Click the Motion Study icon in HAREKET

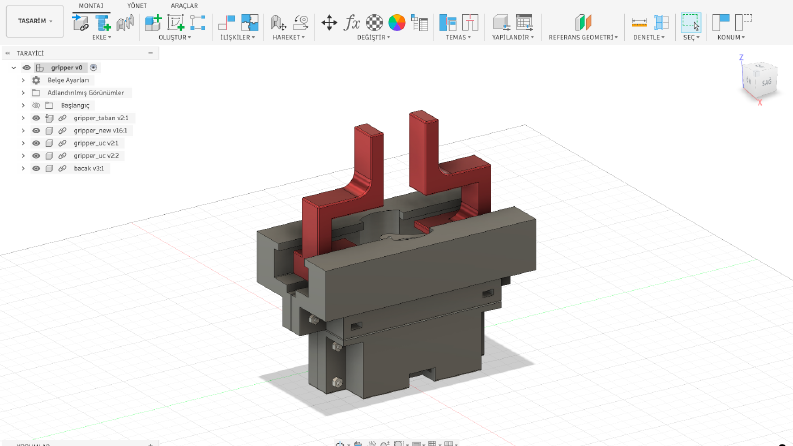[x=300, y=23]
